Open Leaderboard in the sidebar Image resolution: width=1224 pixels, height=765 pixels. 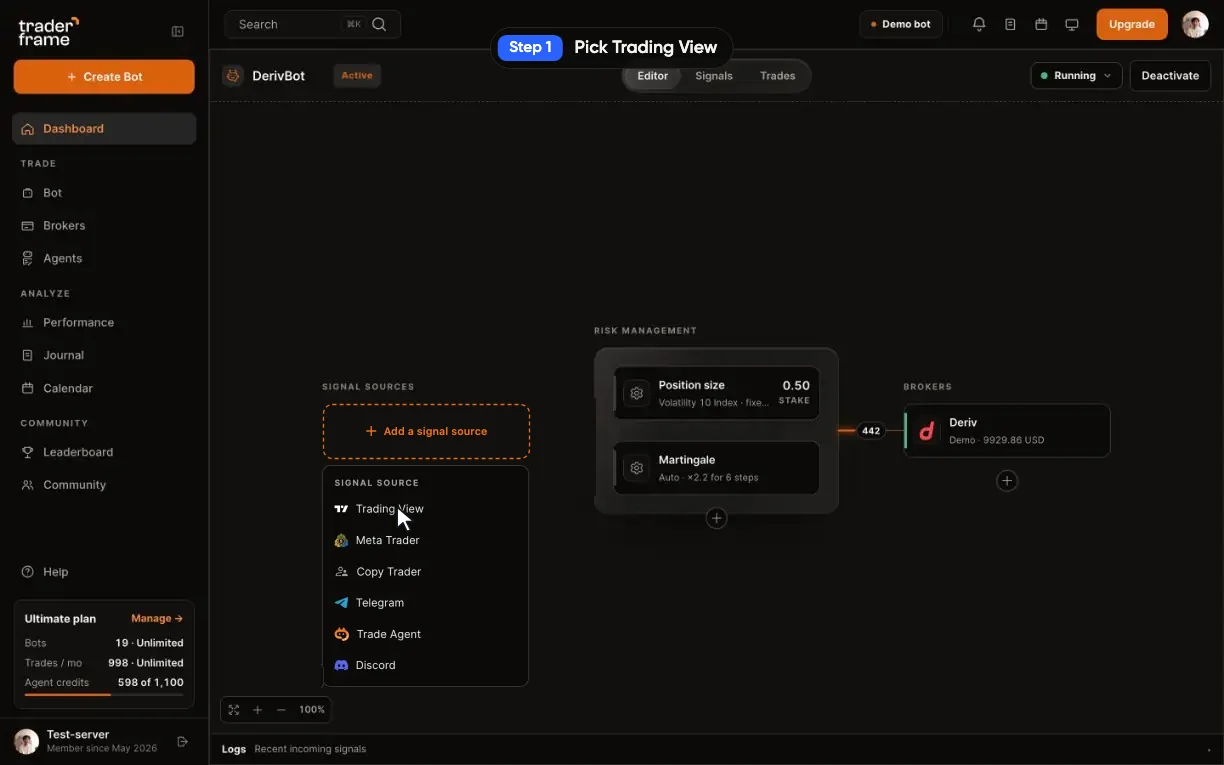[104, 452]
